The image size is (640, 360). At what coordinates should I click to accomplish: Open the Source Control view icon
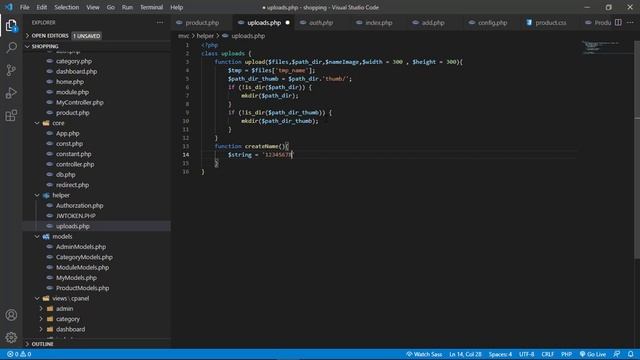coord(11,70)
